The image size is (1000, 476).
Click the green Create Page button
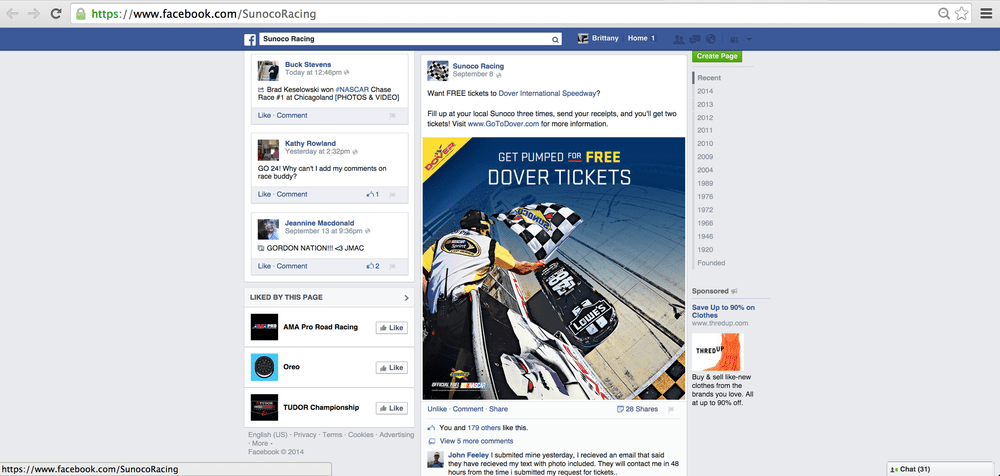tap(717, 56)
